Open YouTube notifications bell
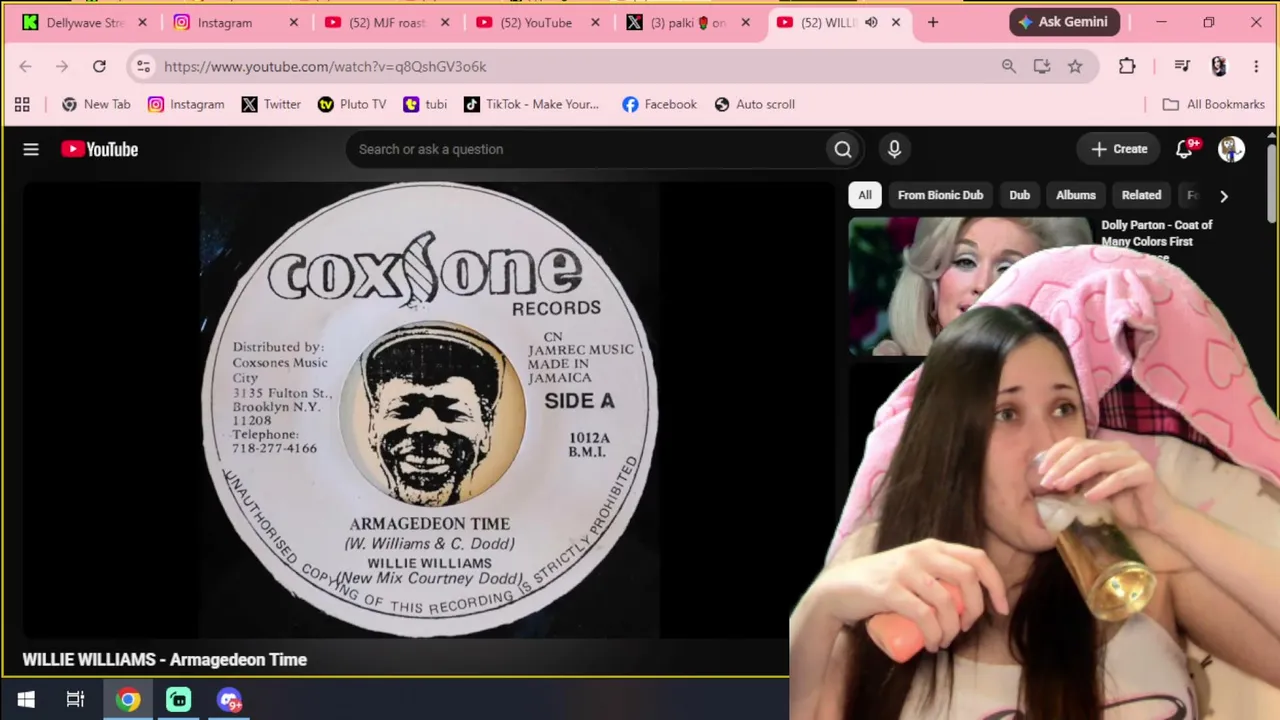The image size is (1280, 720). pos(1185,149)
